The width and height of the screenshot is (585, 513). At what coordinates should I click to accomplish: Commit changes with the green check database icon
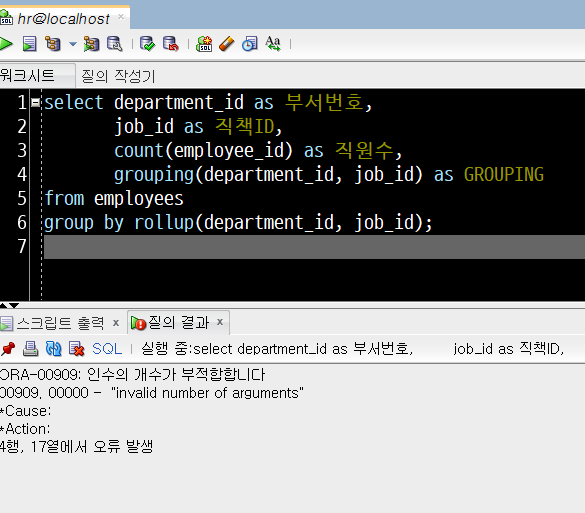[x=147, y=44]
